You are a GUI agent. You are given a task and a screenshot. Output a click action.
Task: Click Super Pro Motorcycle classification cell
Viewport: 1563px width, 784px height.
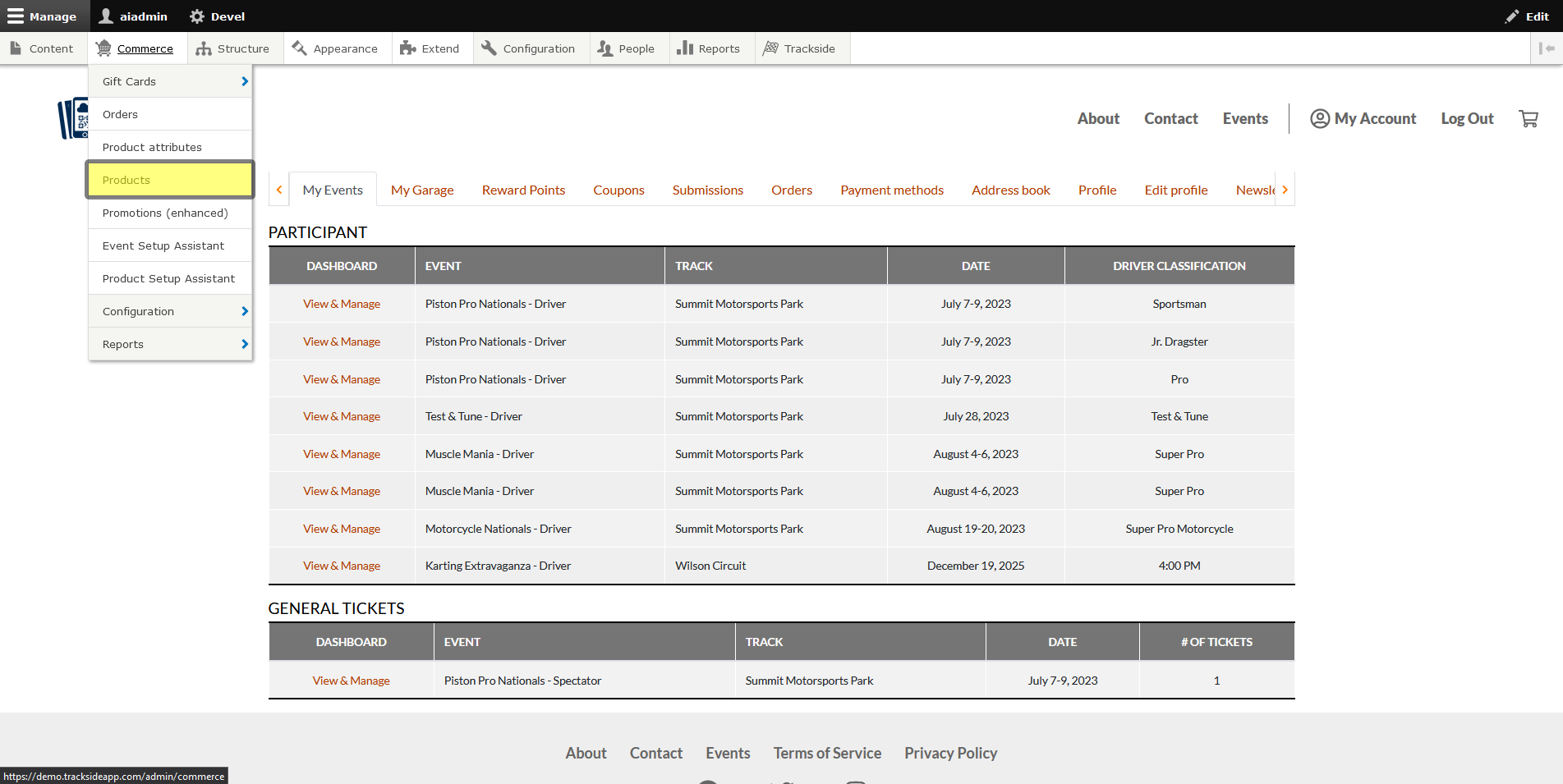click(x=1179, y=529)
